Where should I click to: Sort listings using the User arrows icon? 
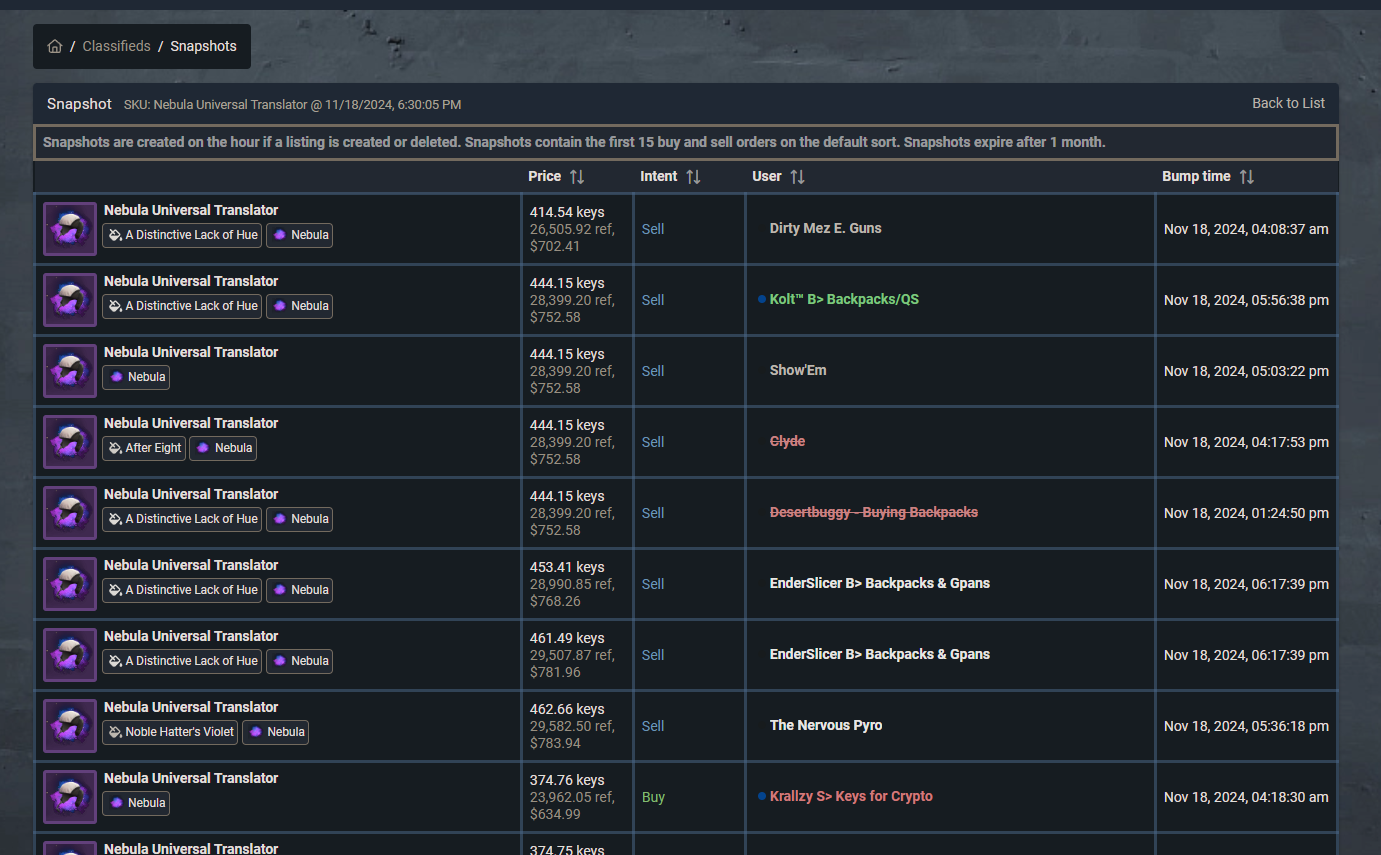click(797, 176)
